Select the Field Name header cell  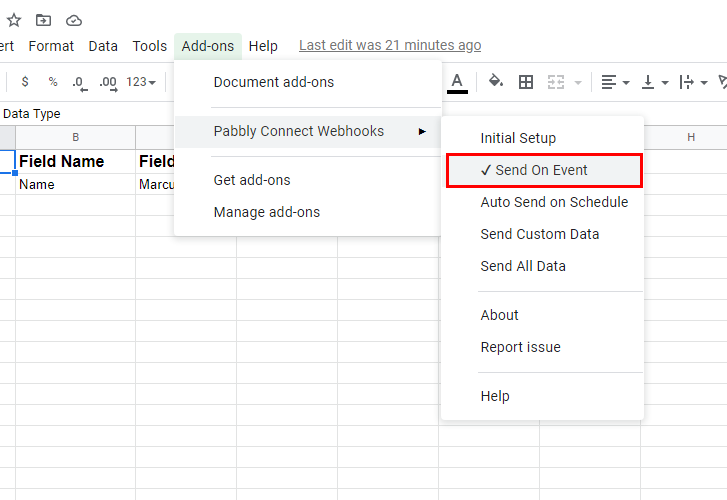pyautogui.click(x=76, y=161)
